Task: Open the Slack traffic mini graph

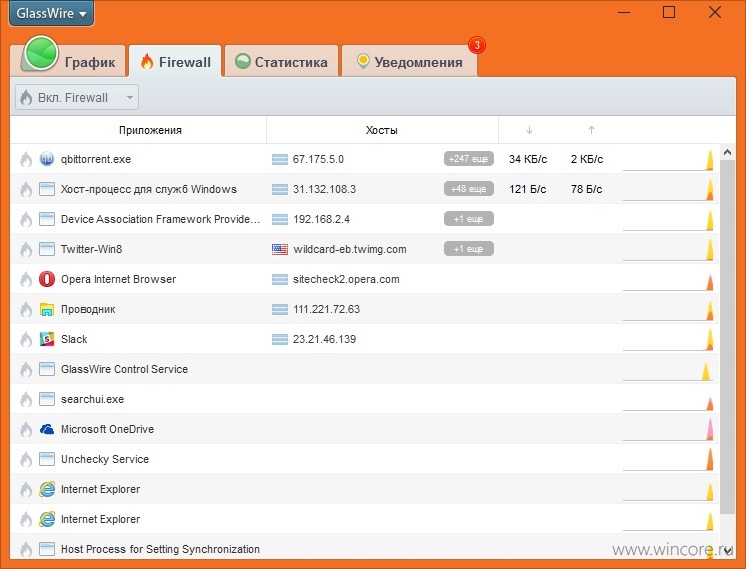Action: 668,339
